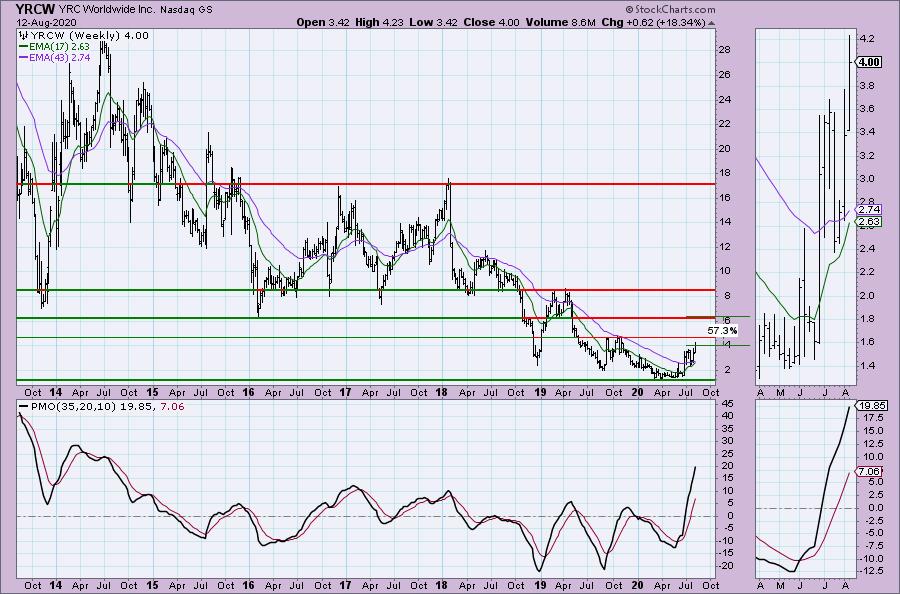Image resolution: width=900 pixels, height=594 pixels.
Task: Click the bar-chart icon beside YRCW (Weekly)
Action: click(25, 36)
